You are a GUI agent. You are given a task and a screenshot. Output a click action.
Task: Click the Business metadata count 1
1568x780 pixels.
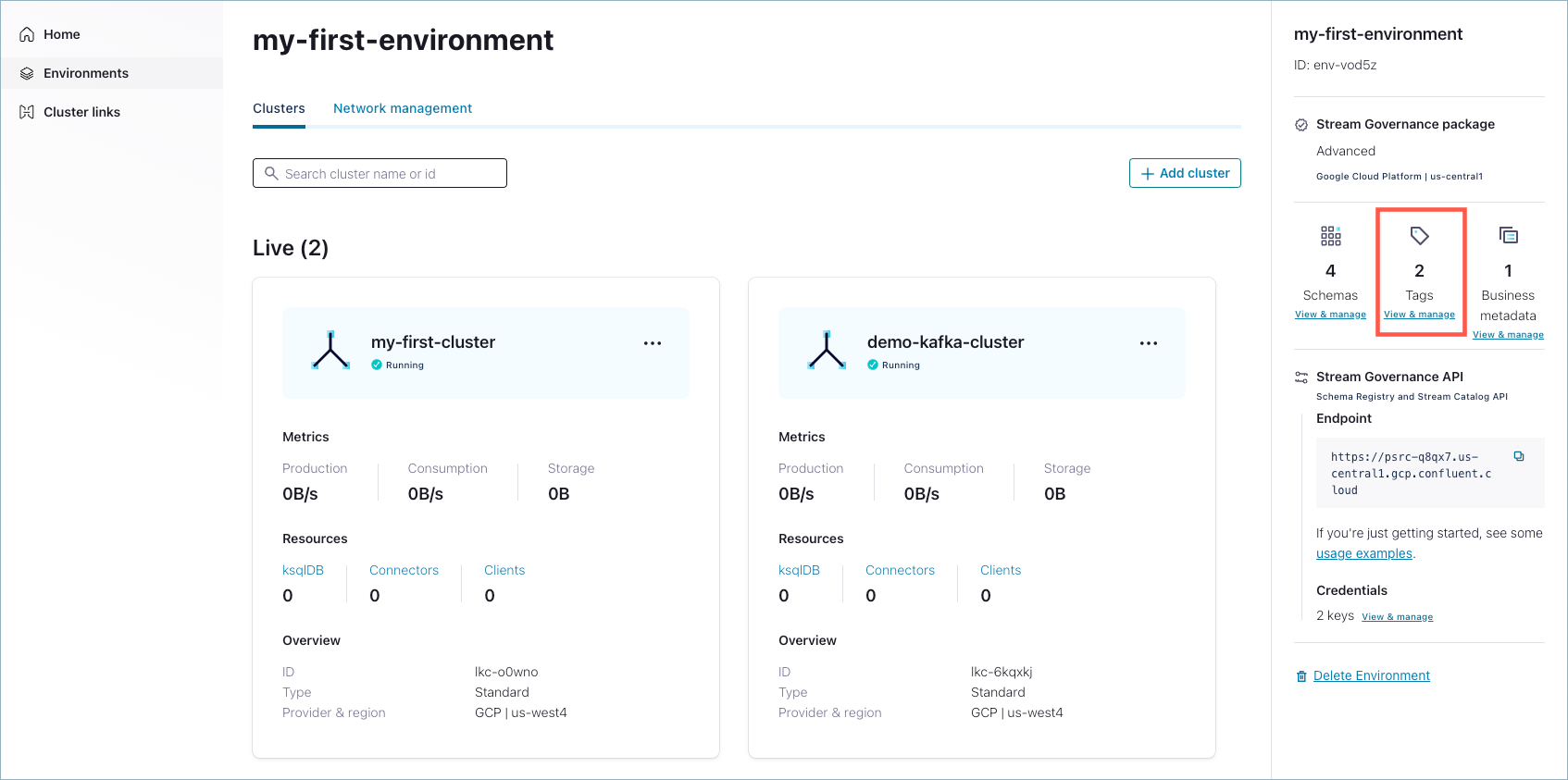1508,271
